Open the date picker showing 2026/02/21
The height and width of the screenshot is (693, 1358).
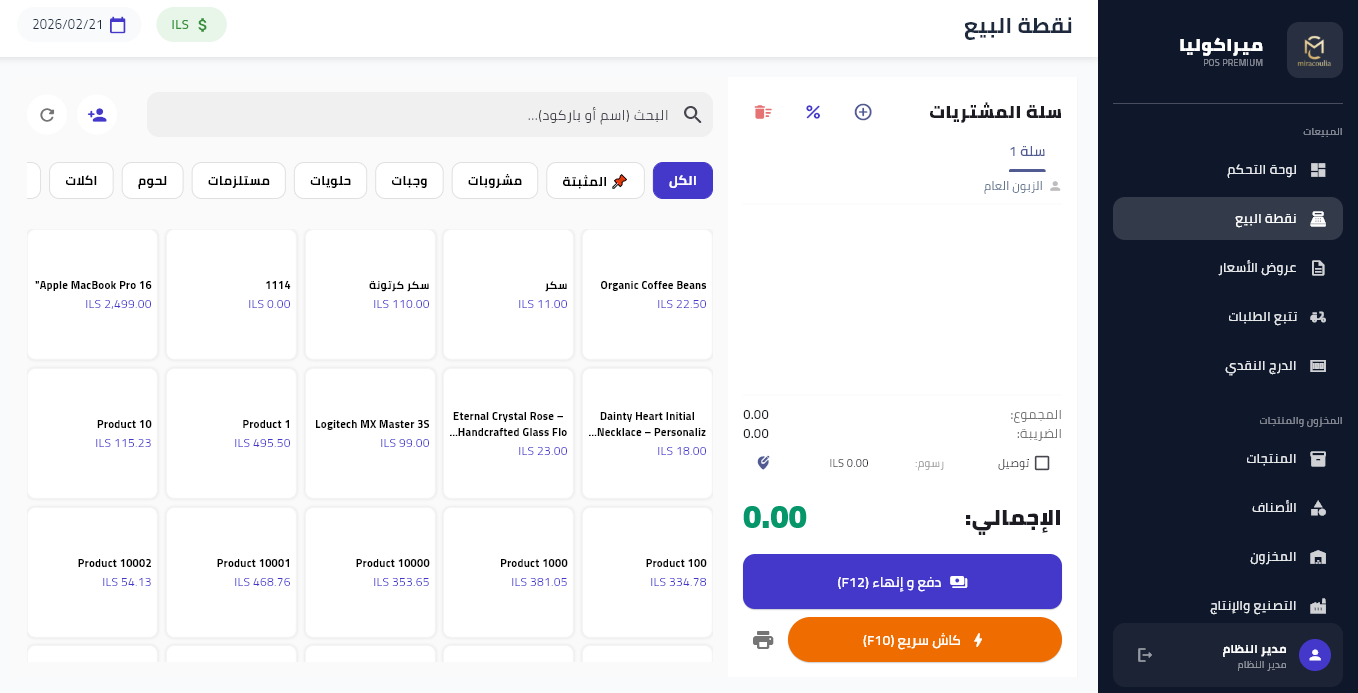coord(79,25)
